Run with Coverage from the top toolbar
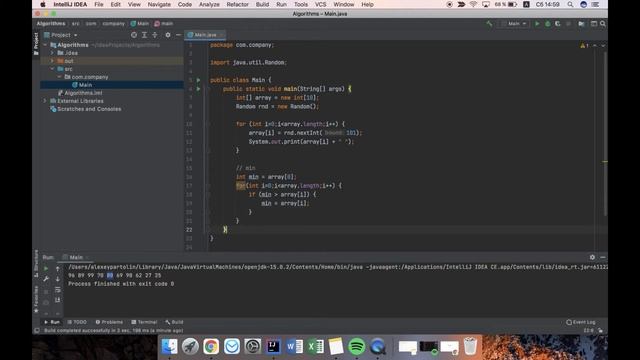This screenshot has width=640, height=360. point(558,24)
